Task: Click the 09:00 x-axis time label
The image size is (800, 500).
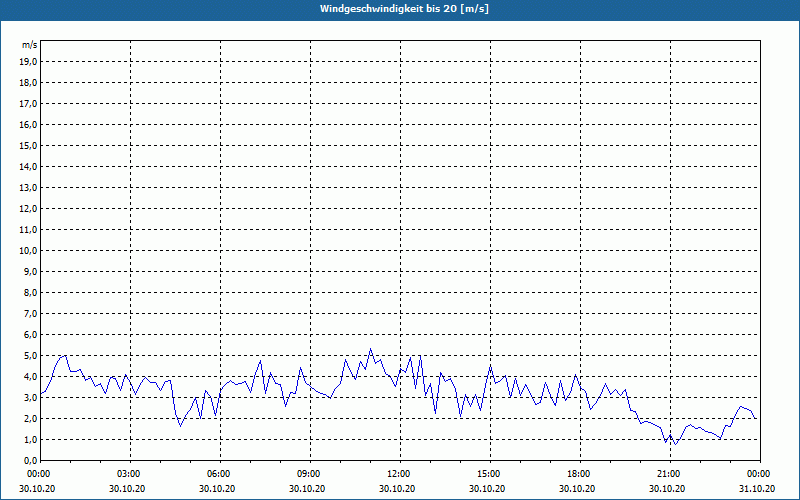Action: (x=309, y=474)
